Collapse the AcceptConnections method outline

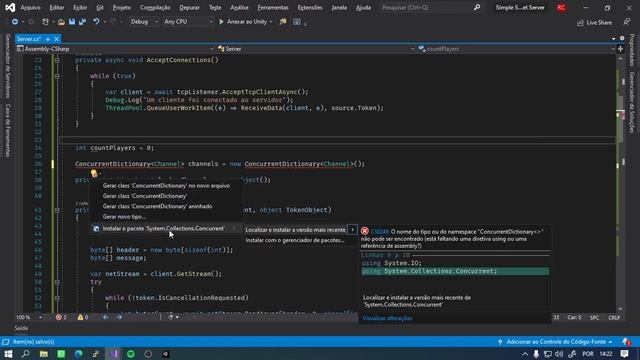tap(57, 60)
